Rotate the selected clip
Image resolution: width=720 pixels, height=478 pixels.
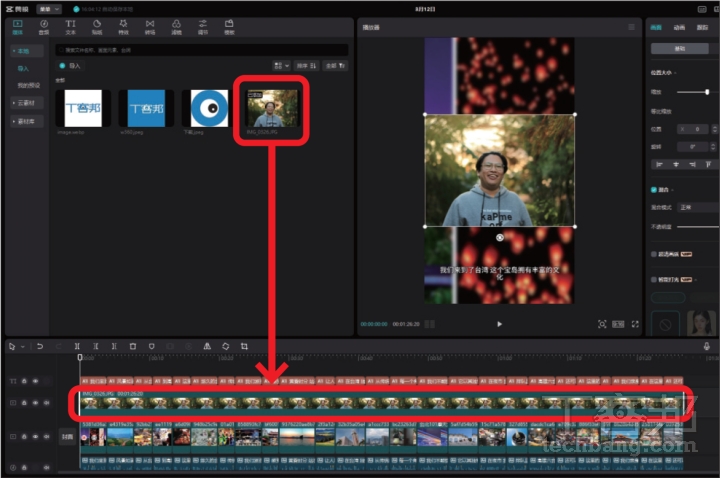click(225, 346)
